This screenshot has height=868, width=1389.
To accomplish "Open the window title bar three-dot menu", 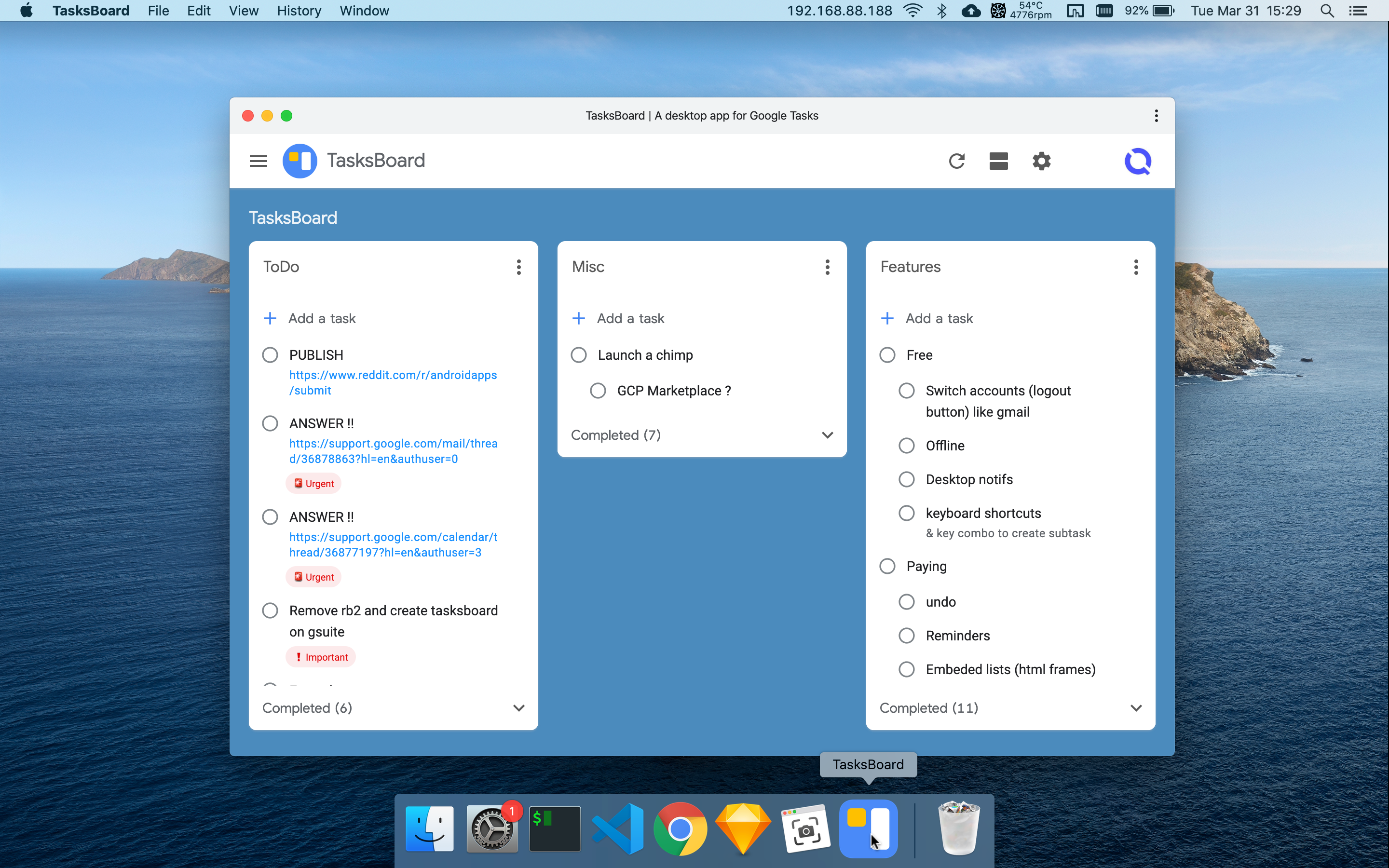I will [1156, 116].
